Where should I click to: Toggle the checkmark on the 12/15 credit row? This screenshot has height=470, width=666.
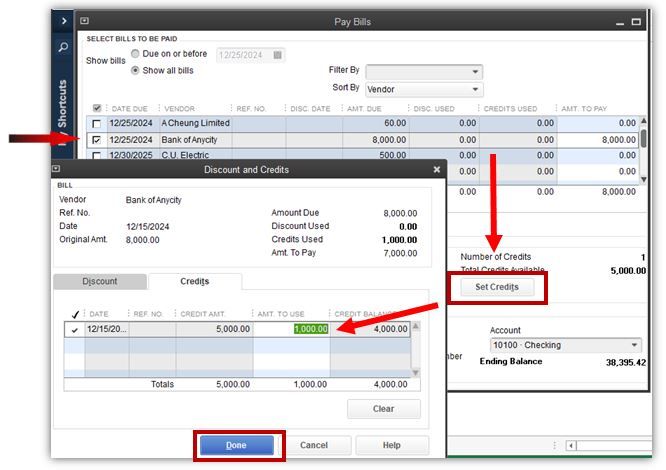pyautogui.click(x=75, y=329)
